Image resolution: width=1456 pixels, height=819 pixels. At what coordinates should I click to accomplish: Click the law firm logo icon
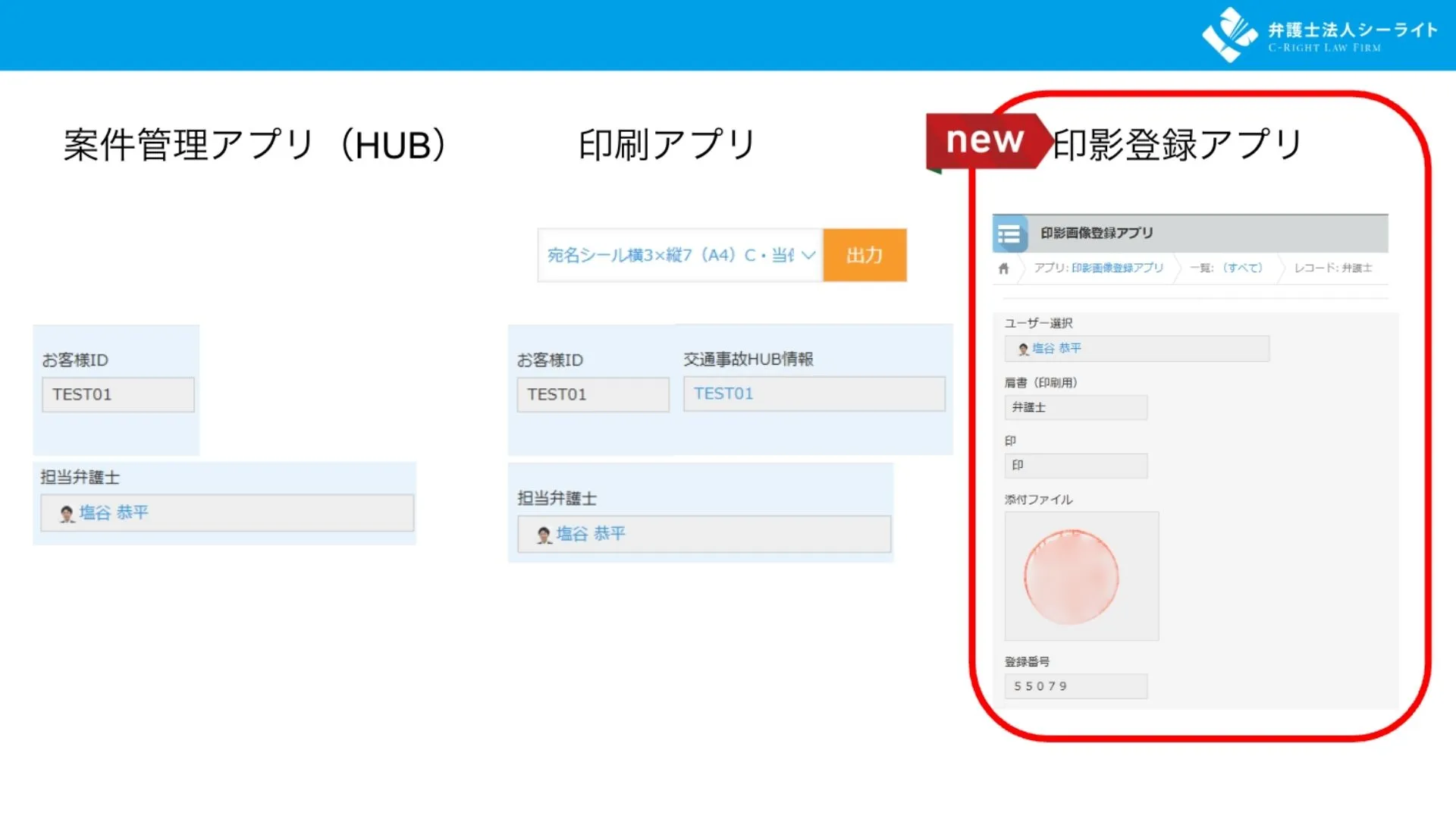pyautogui.click(x=1228, y=34)
